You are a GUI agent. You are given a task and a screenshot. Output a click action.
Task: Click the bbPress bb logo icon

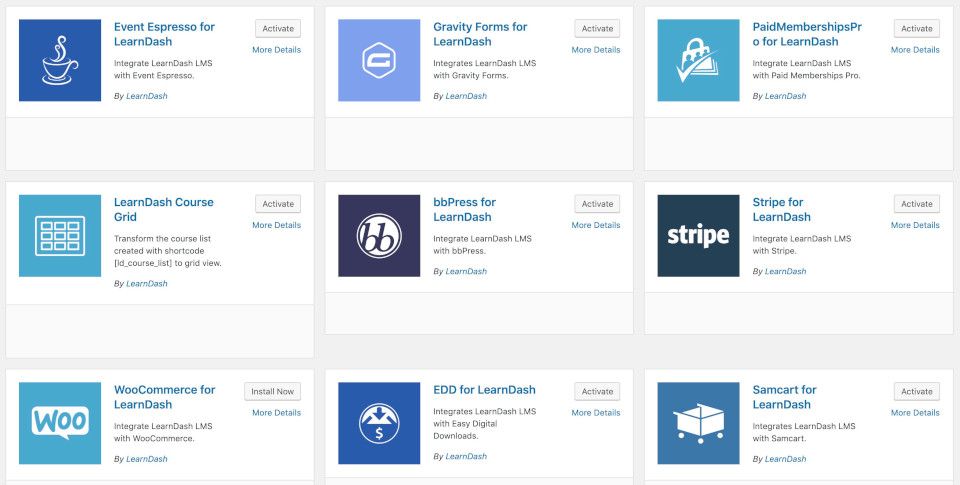(x=379, y=236)
